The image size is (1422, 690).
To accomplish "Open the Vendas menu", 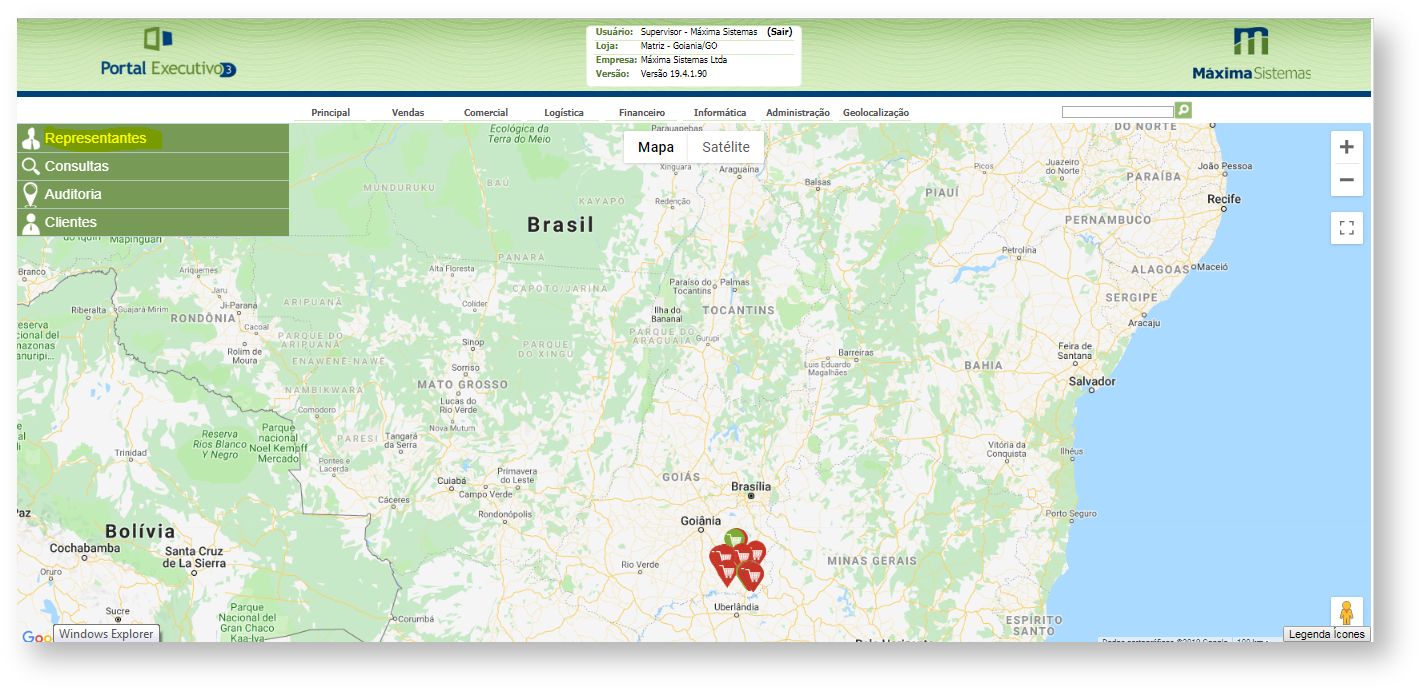I will [408, 113].
